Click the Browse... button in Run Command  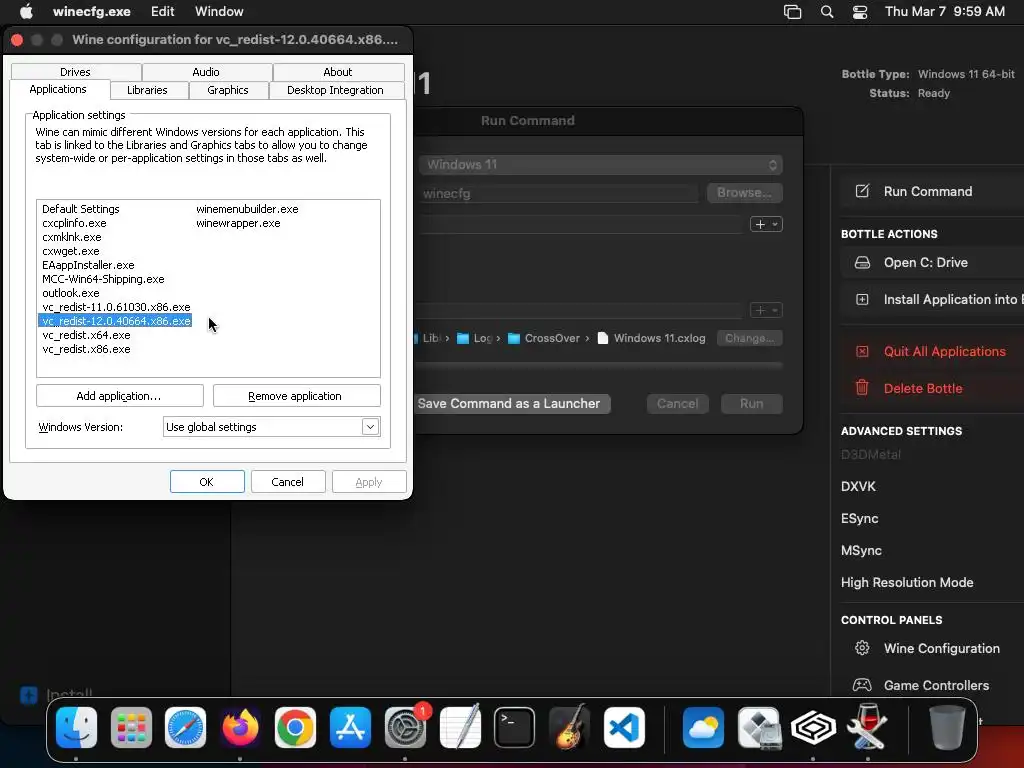tap(744, 193)
